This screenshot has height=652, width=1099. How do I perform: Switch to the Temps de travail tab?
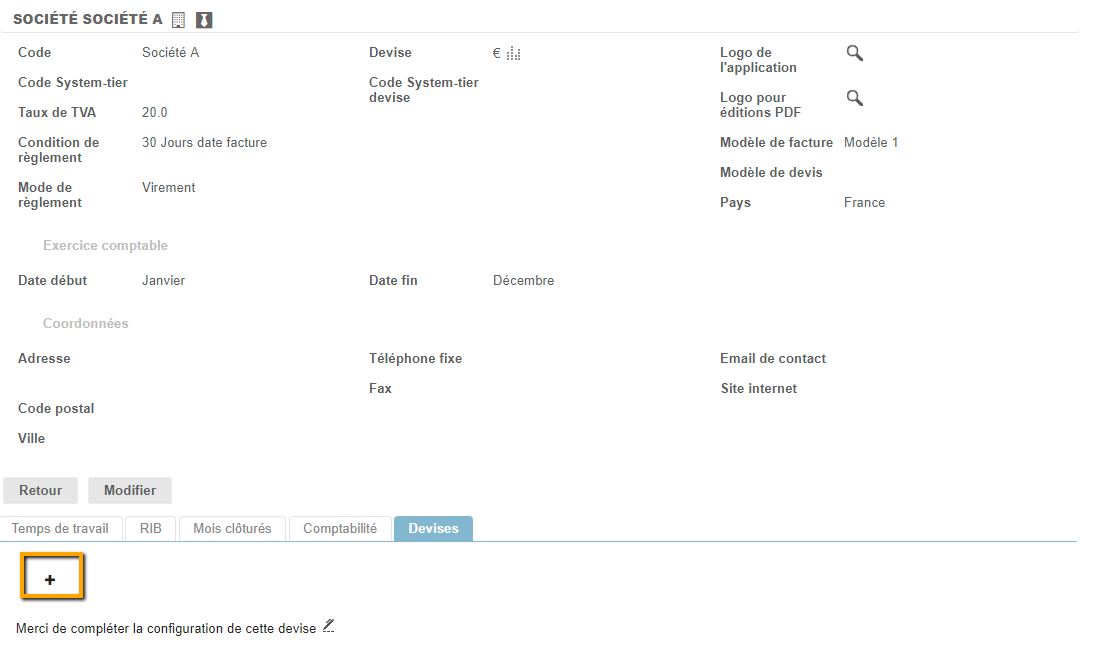tap(60, 528)
